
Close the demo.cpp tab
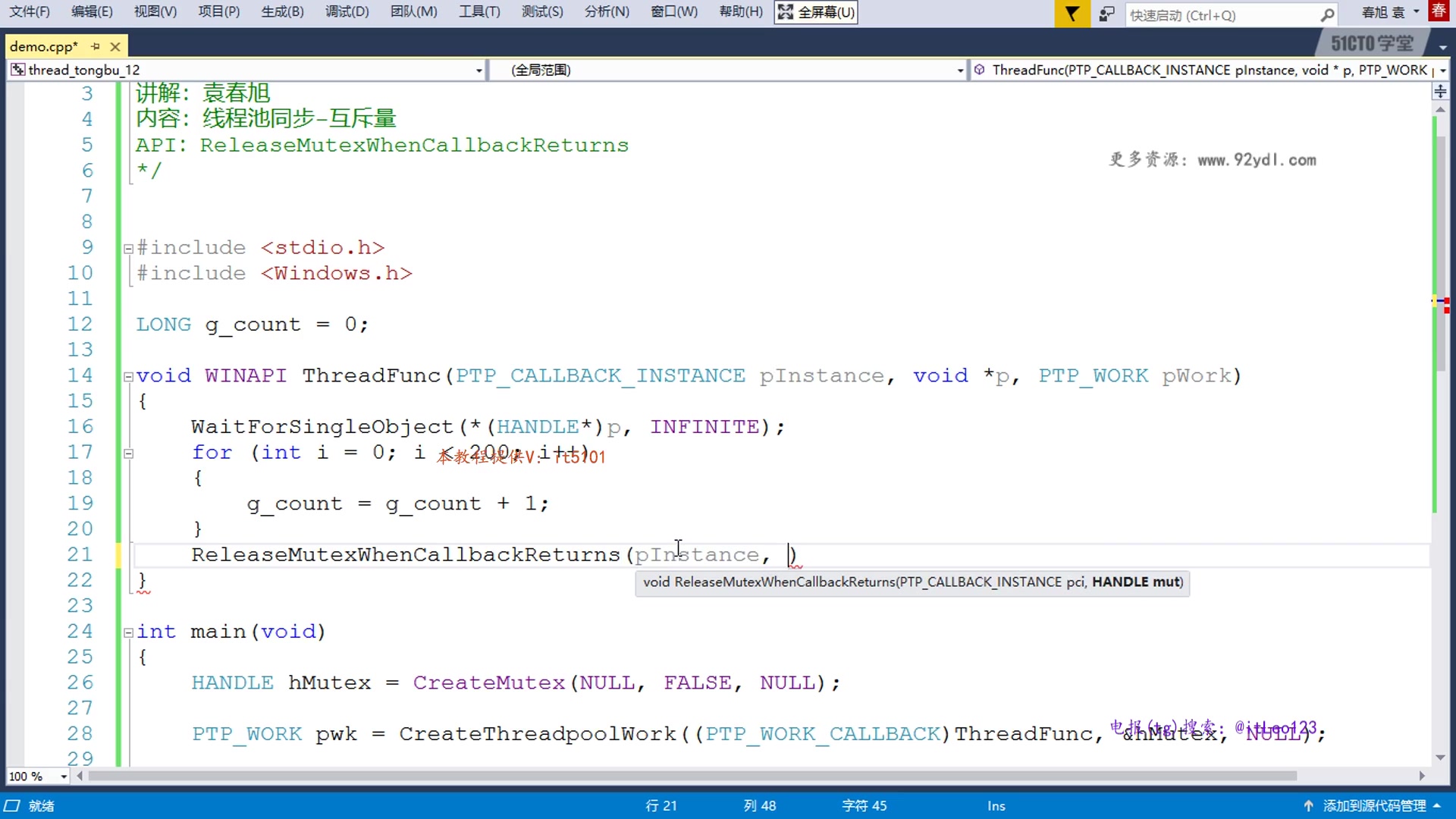click(115, 46)
